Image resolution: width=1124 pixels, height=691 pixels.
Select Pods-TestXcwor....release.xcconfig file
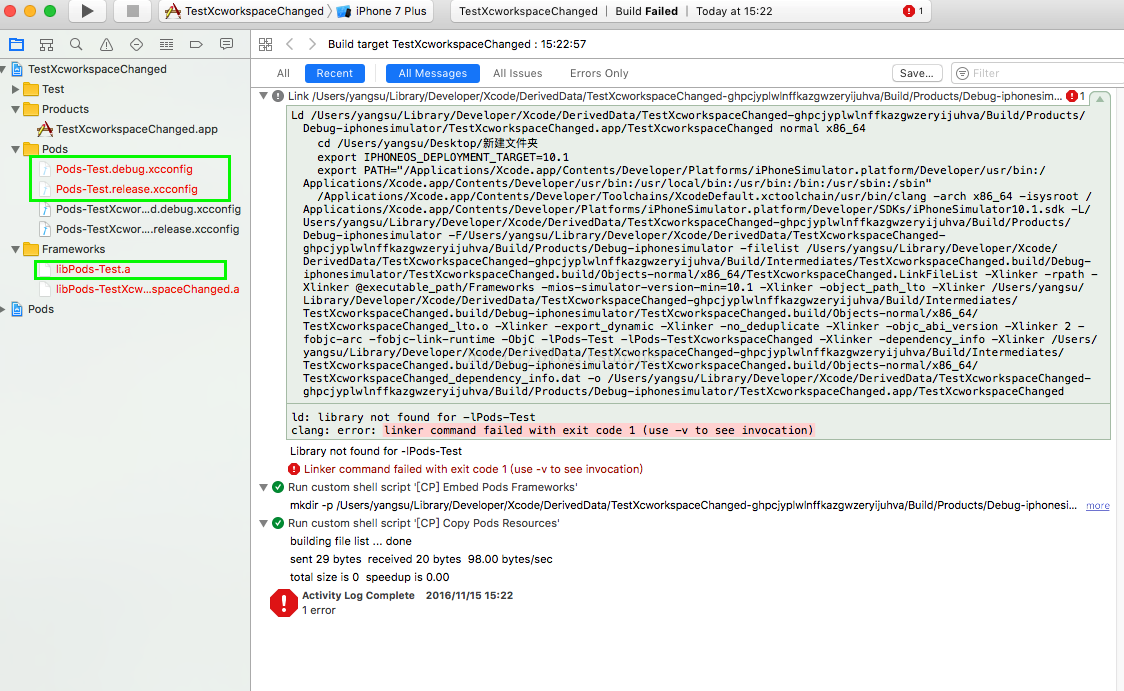click(x=148, y=229)
